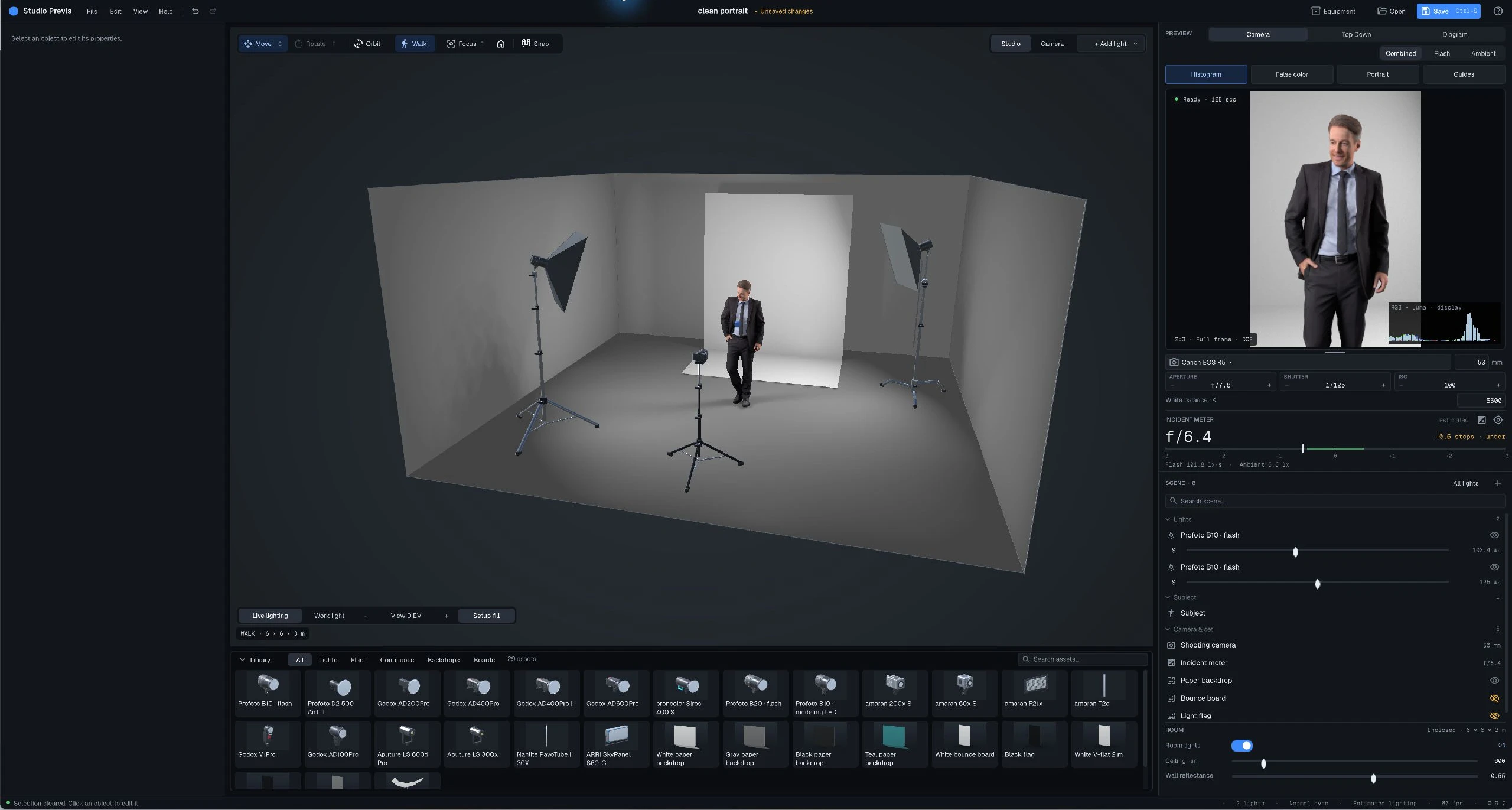1512x810 pixels.
Task: Switch preview to Top Down tab
Action: [x=1356, y=34]
